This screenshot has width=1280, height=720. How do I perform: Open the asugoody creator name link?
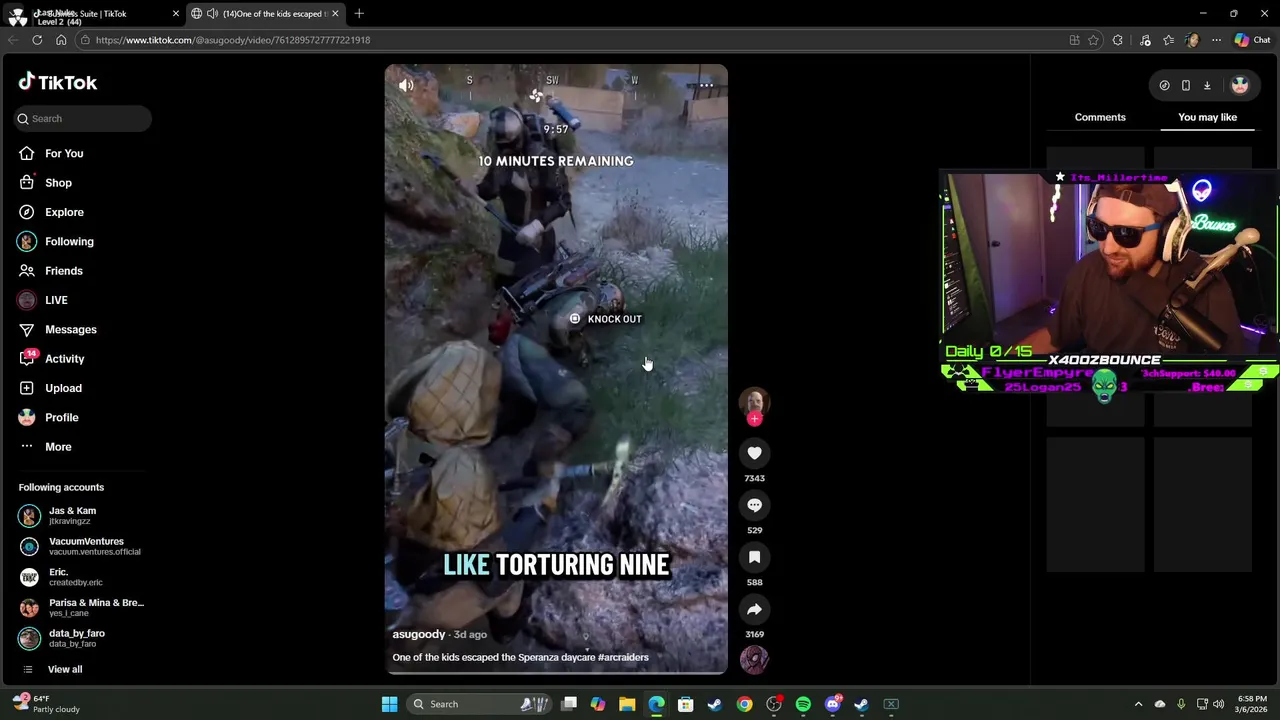[x=418, y=634]
